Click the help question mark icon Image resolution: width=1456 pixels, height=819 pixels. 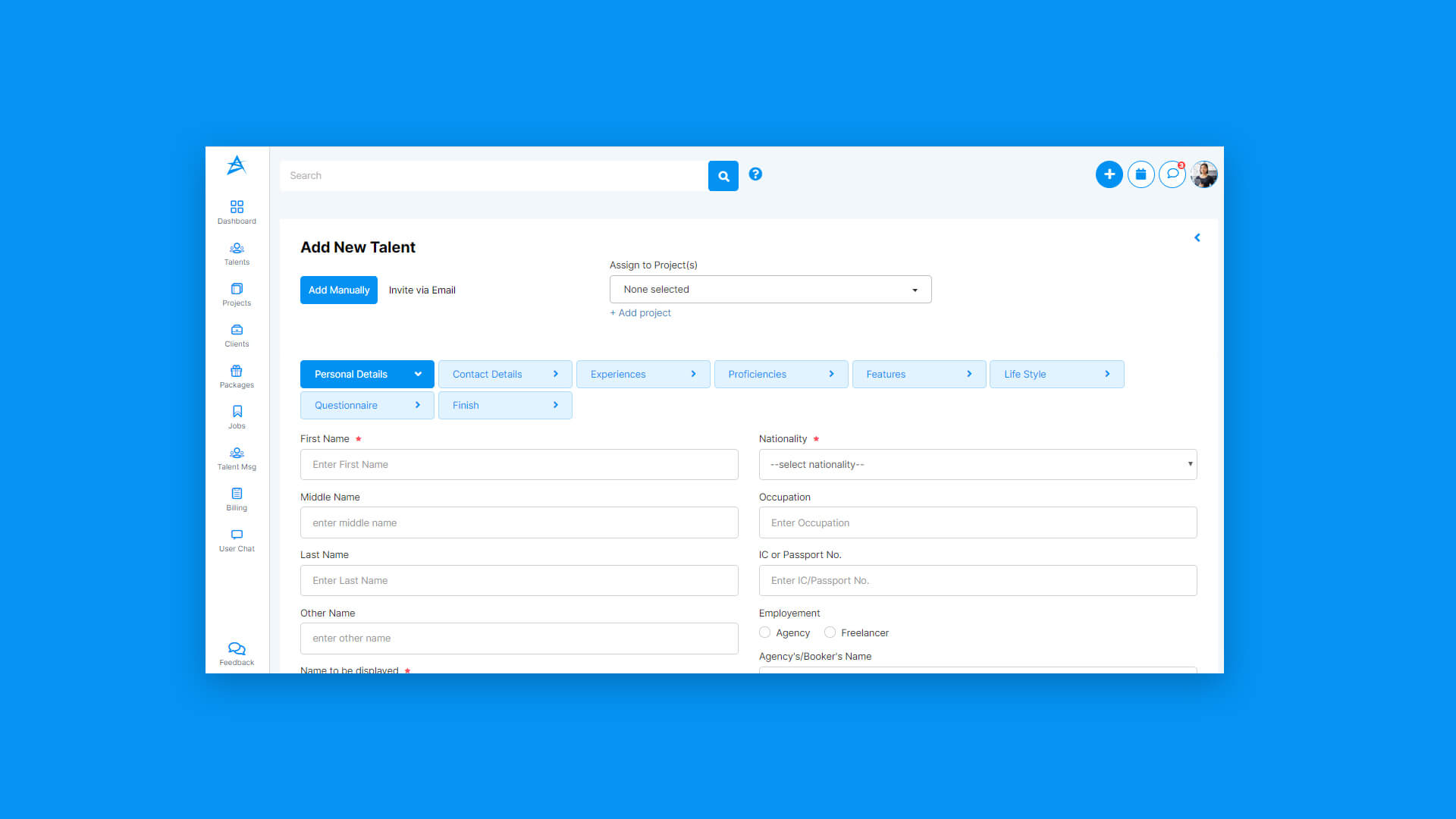pos(755,174)
